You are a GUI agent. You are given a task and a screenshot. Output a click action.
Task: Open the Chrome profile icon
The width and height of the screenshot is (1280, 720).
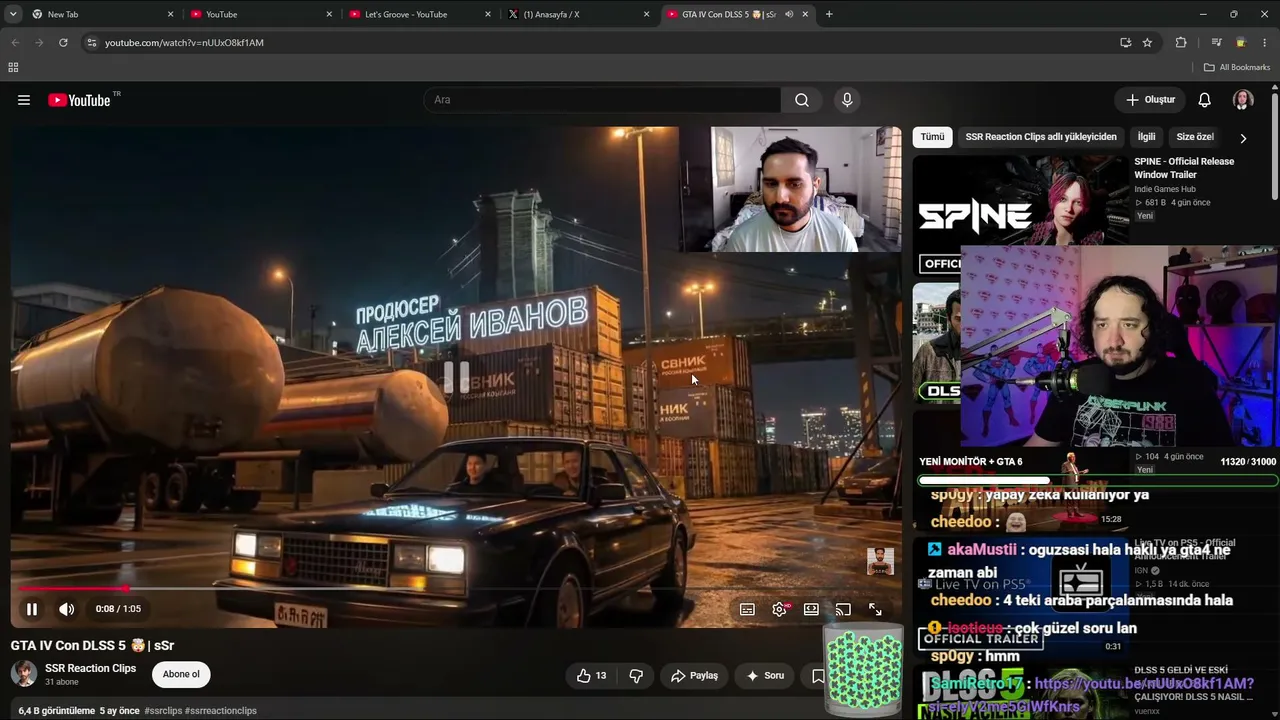[1241, 43]
